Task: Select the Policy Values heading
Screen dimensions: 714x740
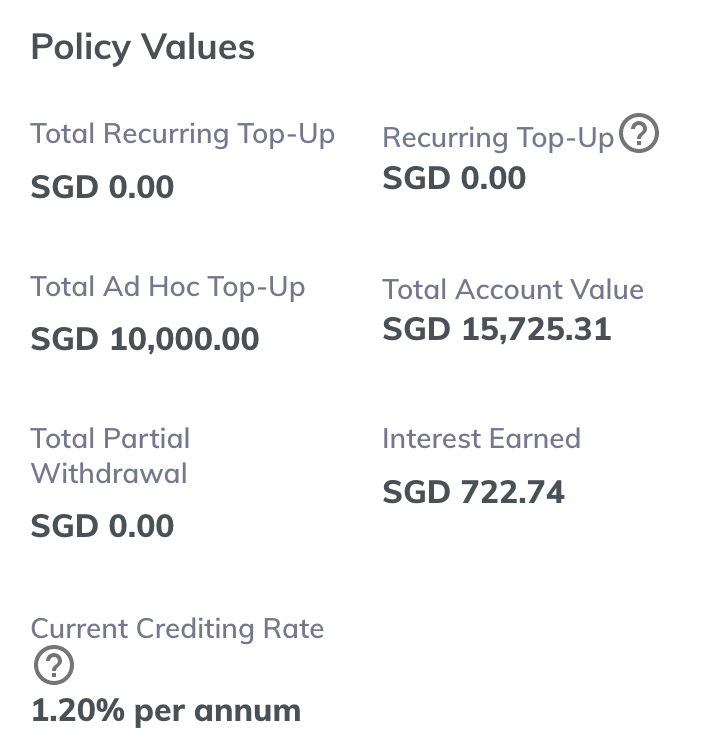Action: [x=143, y=48]
